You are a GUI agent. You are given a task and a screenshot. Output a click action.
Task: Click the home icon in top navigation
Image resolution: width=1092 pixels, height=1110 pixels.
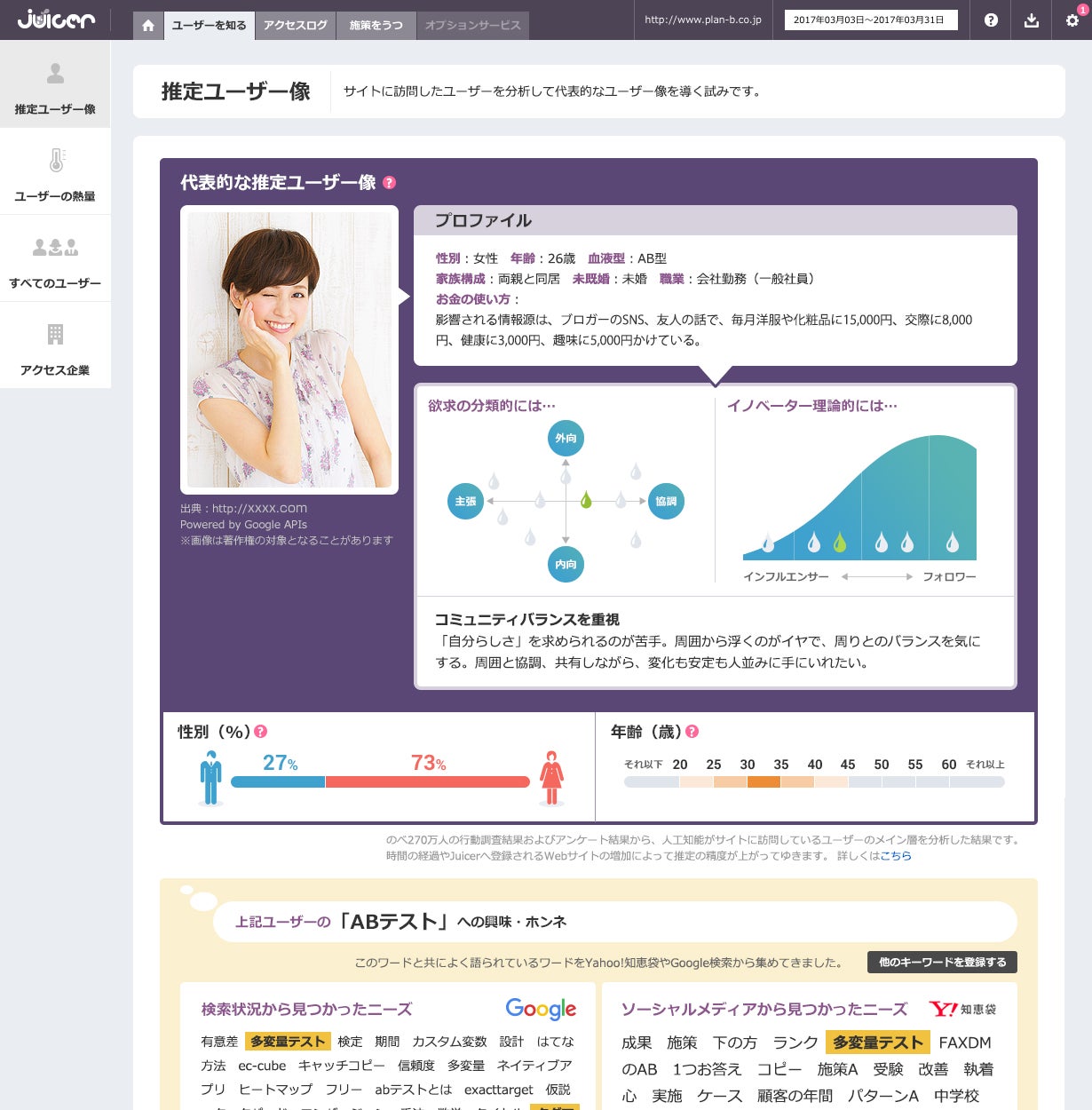[148, 26]
